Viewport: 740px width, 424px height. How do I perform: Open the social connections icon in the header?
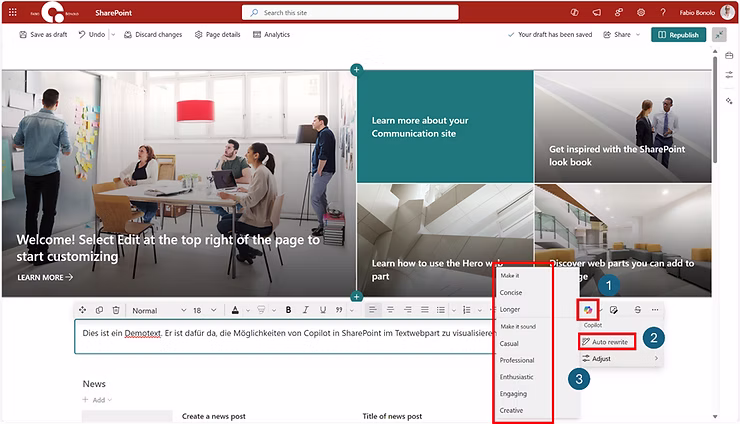pyautogui.click(x=619, y=13)
